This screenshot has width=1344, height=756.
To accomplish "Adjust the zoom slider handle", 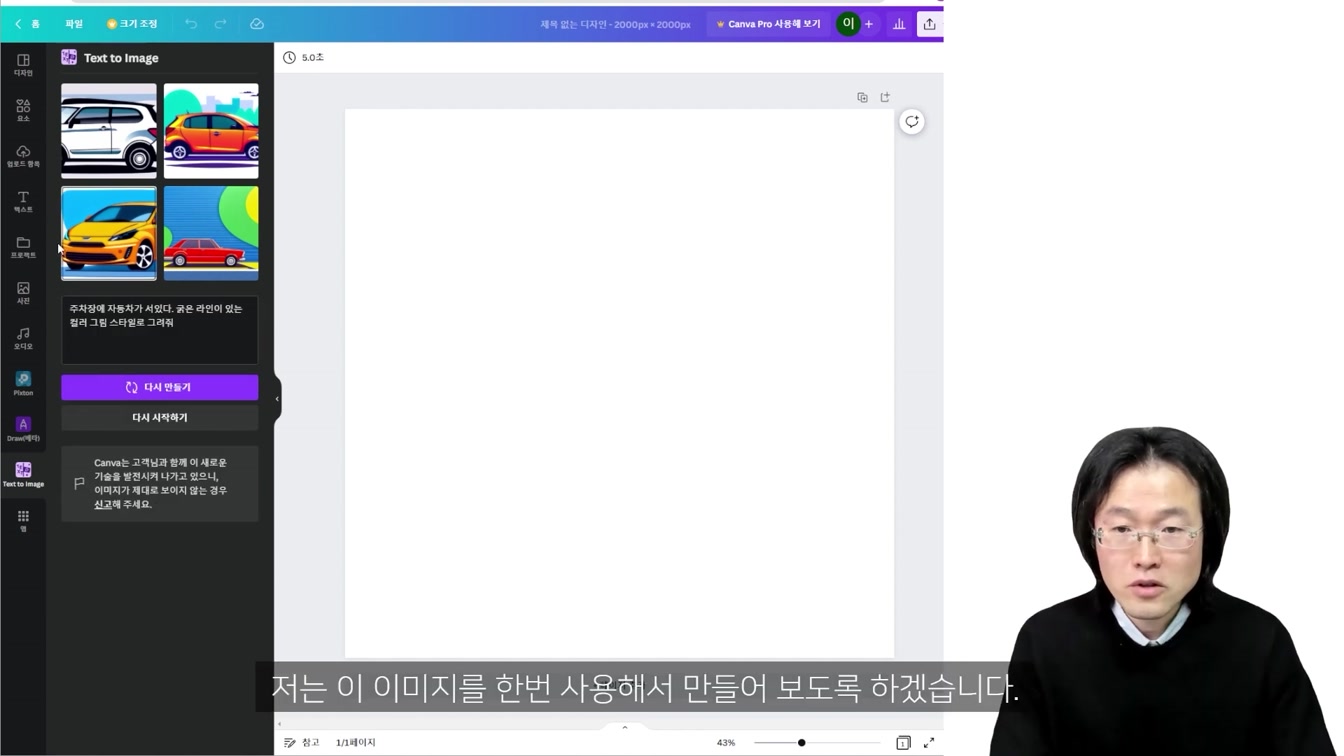I will click(x=801, y=743).
